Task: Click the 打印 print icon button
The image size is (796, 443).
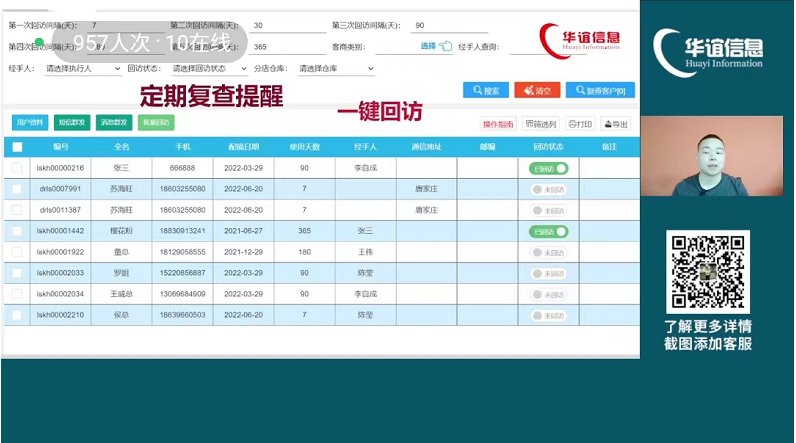Action: click(580, 125)
